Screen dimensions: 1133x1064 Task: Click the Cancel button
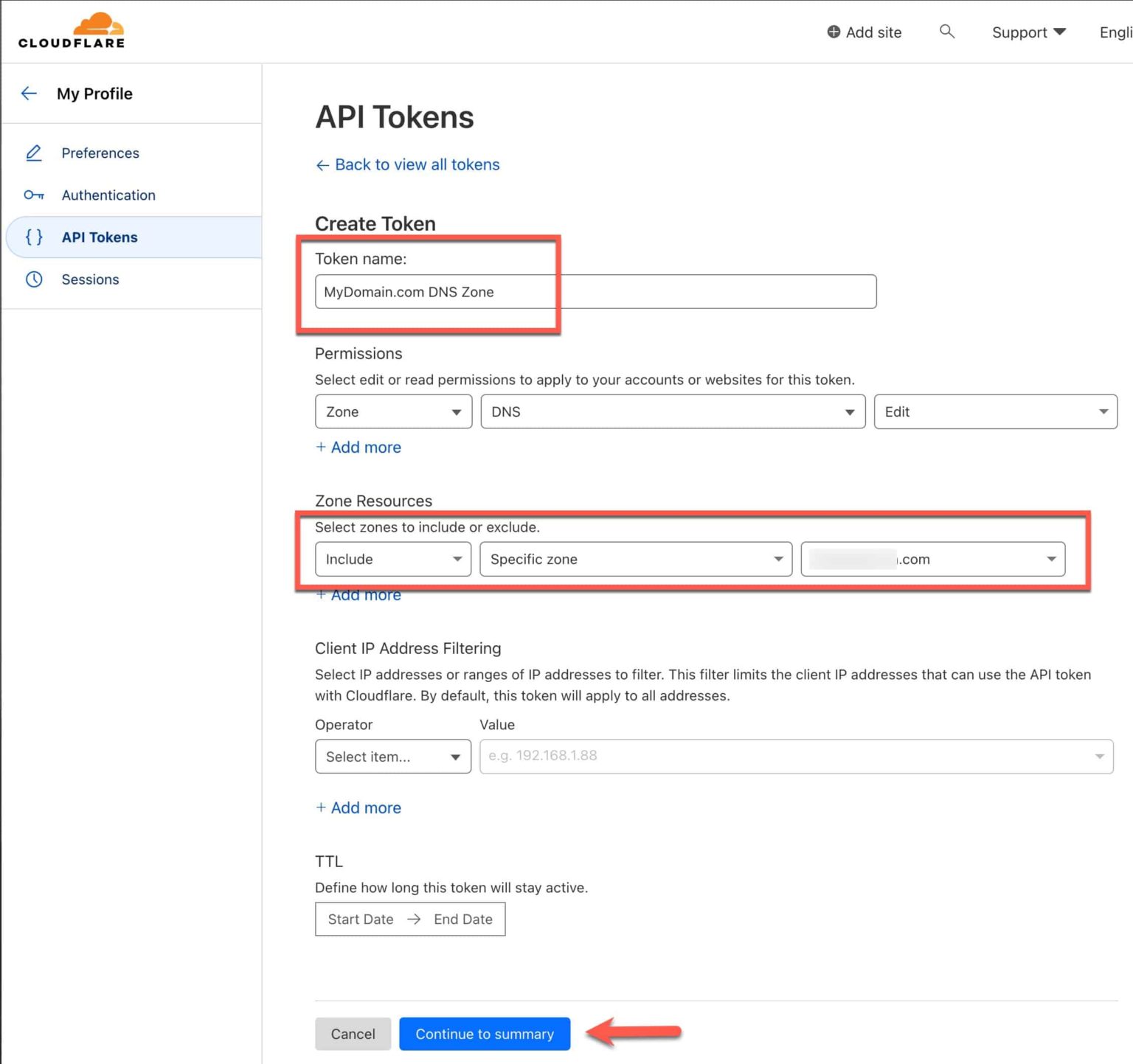pos(353,1034)
